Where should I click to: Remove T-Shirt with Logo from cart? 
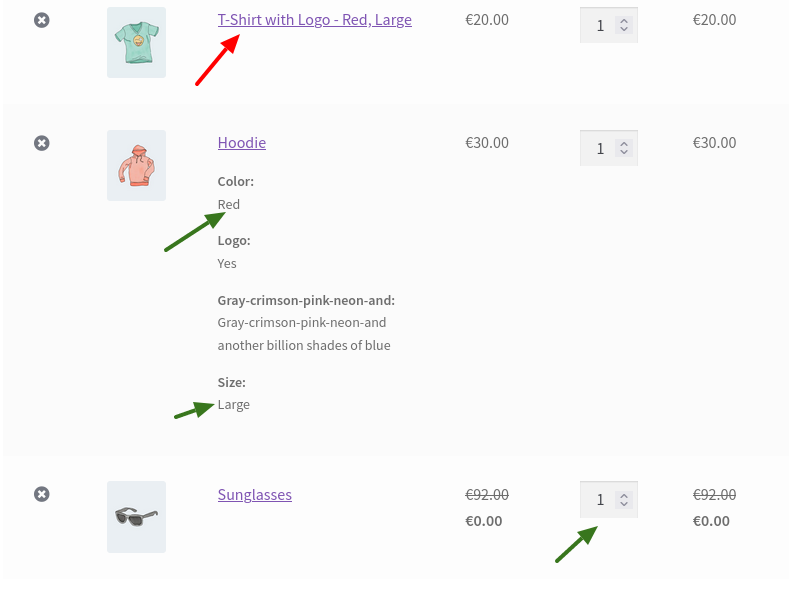(42, 20)
